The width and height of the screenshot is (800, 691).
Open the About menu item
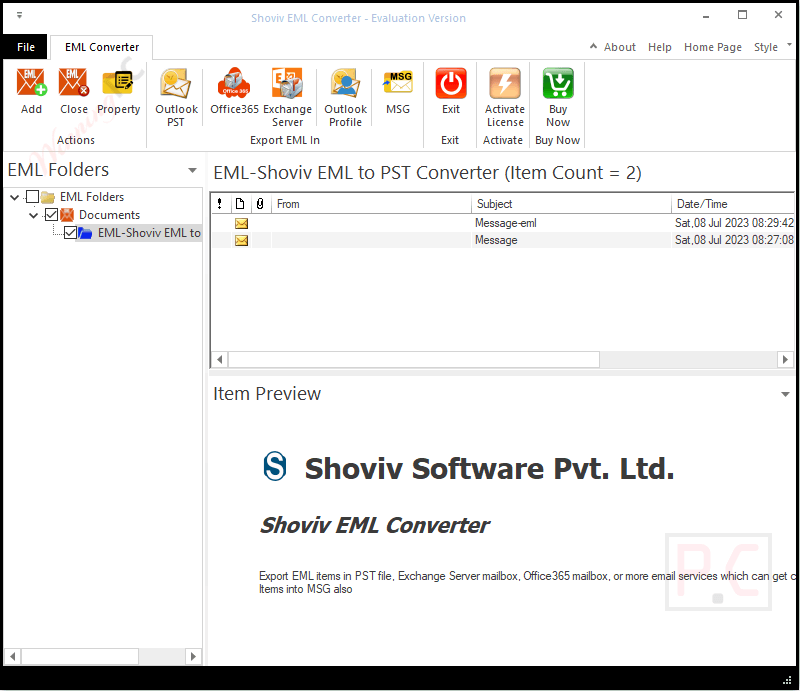tap(619, 47)
